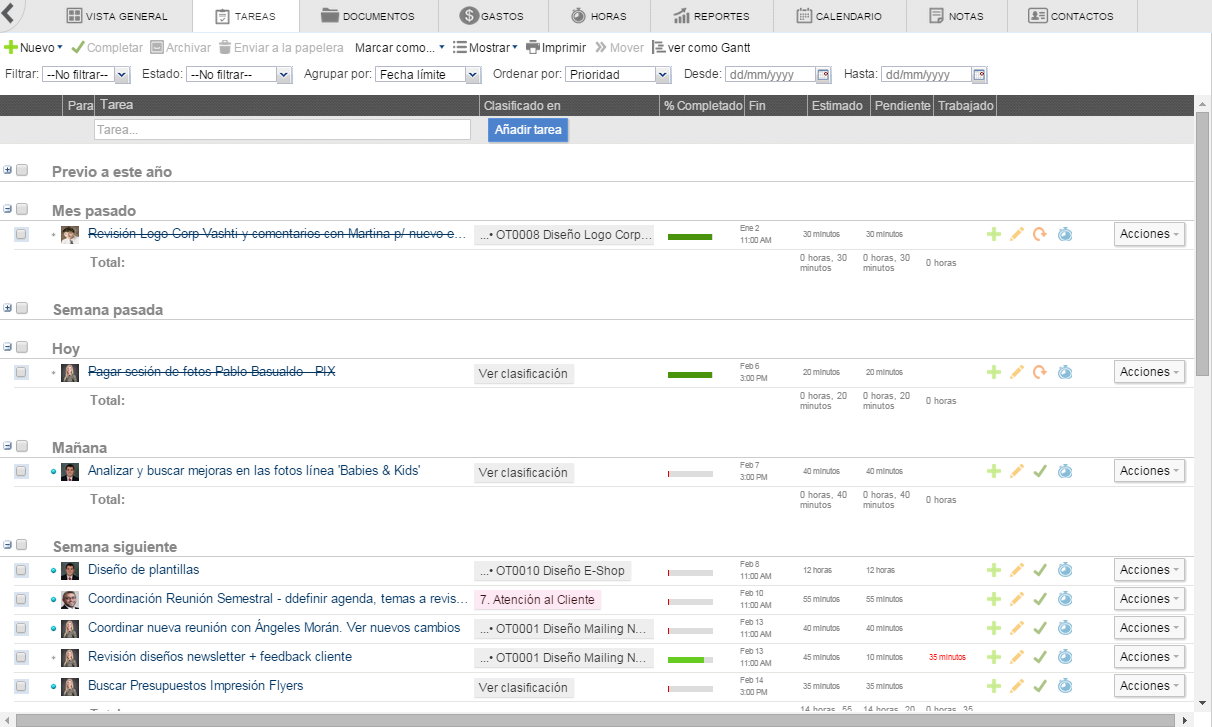Click the Imprimir printer icon

pos(533,48)
